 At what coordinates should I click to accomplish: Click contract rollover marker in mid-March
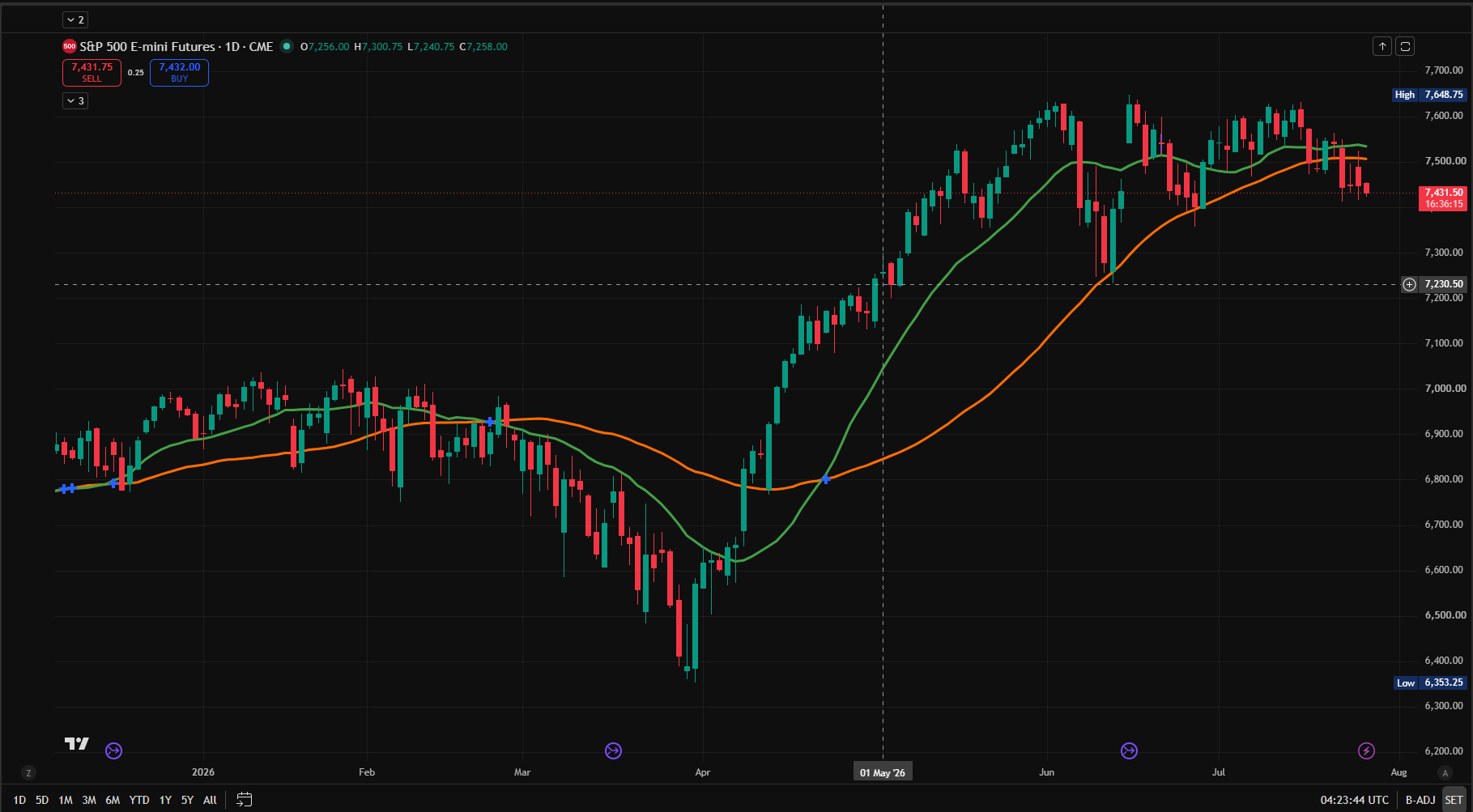614,751
